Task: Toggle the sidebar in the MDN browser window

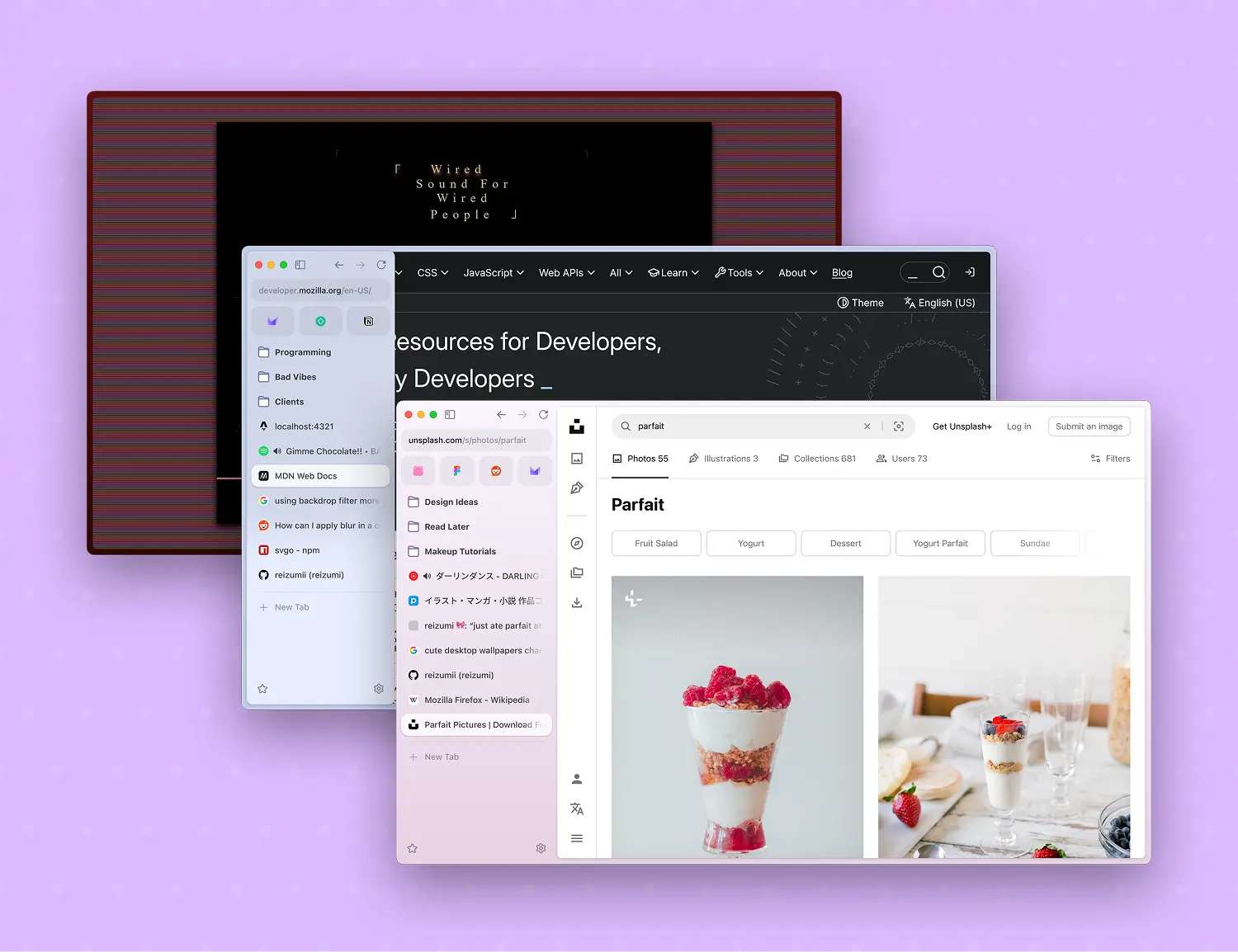Action: pyautogui.click(x=300, y=265)
